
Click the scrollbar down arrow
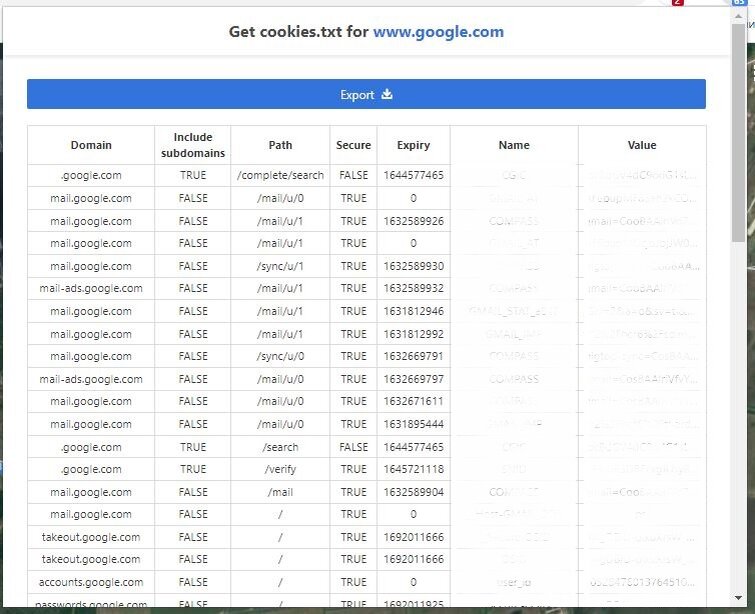pyautogui.click(x=738, y=598)
